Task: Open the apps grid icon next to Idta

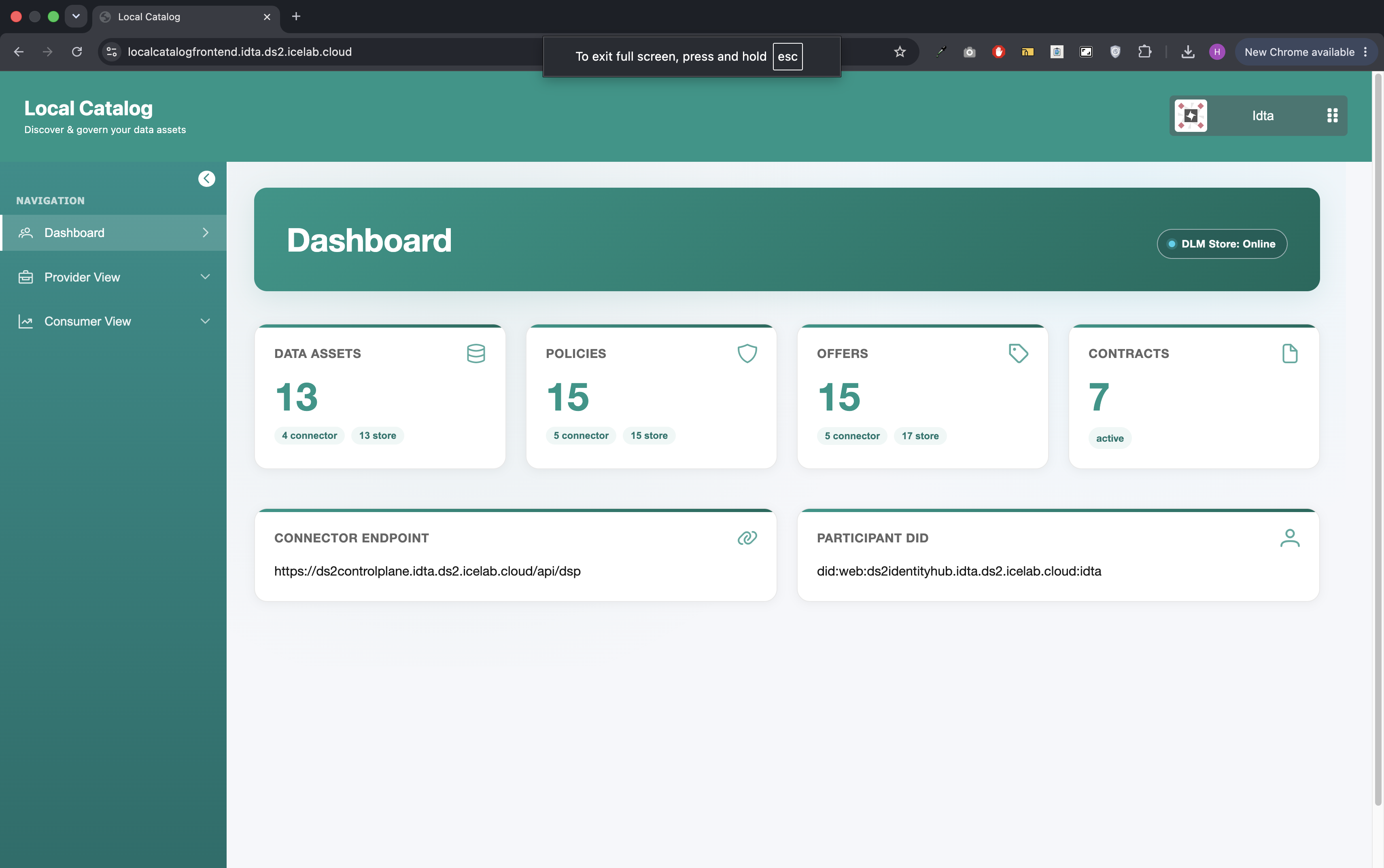Action: point(1332,115)
